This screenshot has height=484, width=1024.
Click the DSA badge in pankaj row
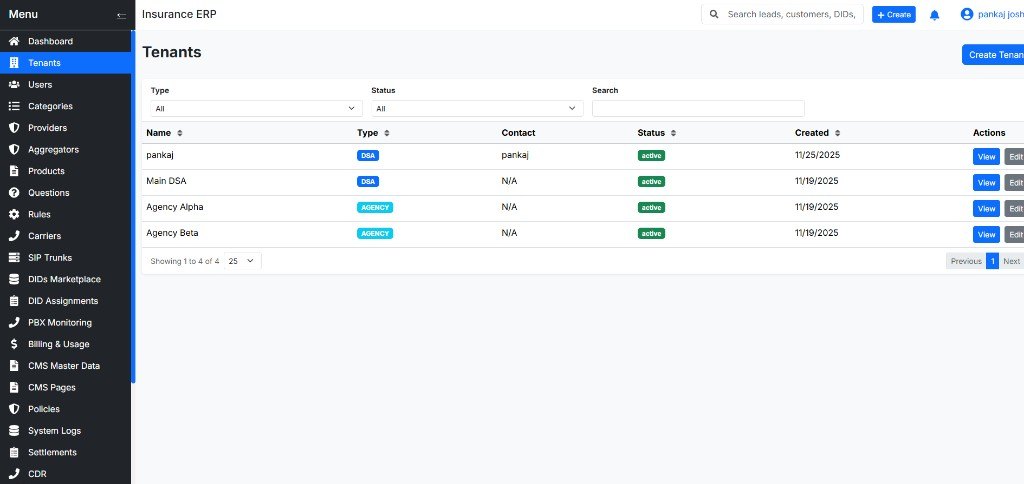[x=368, y=156]
